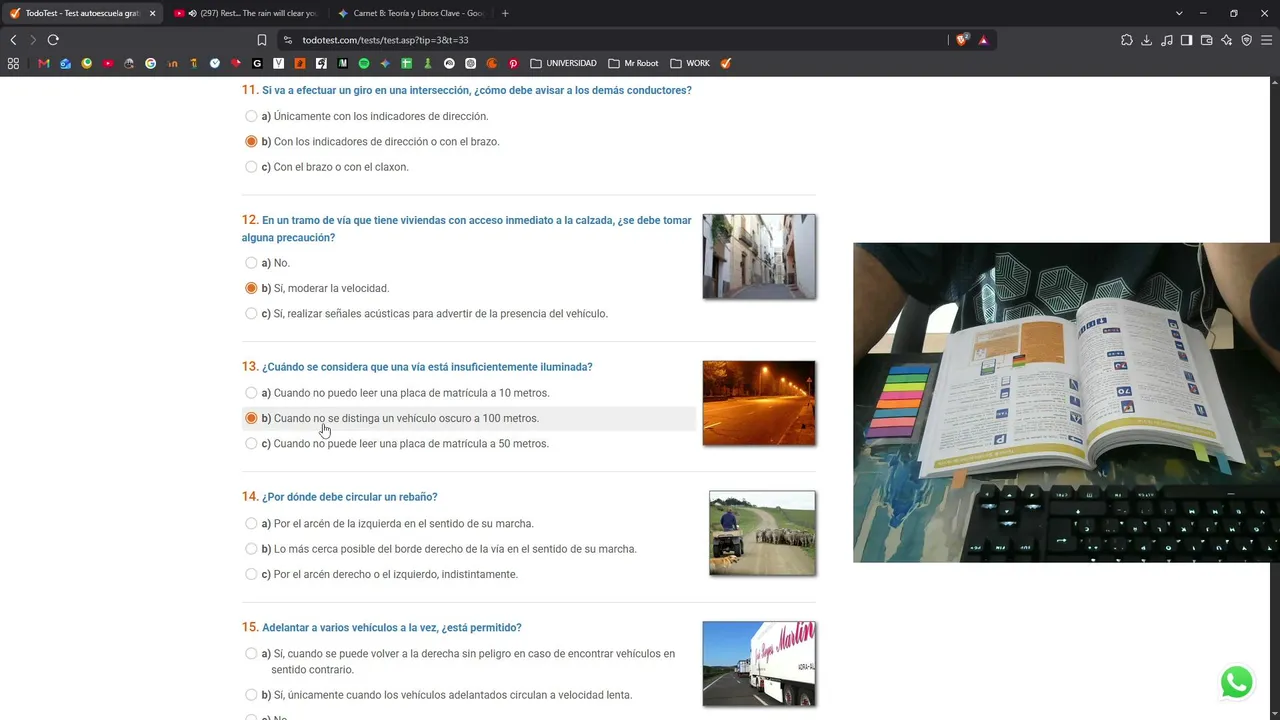Click the Brave VPN shield icon
Viewport: 1280px width, 720px height.
point(1247,40)
